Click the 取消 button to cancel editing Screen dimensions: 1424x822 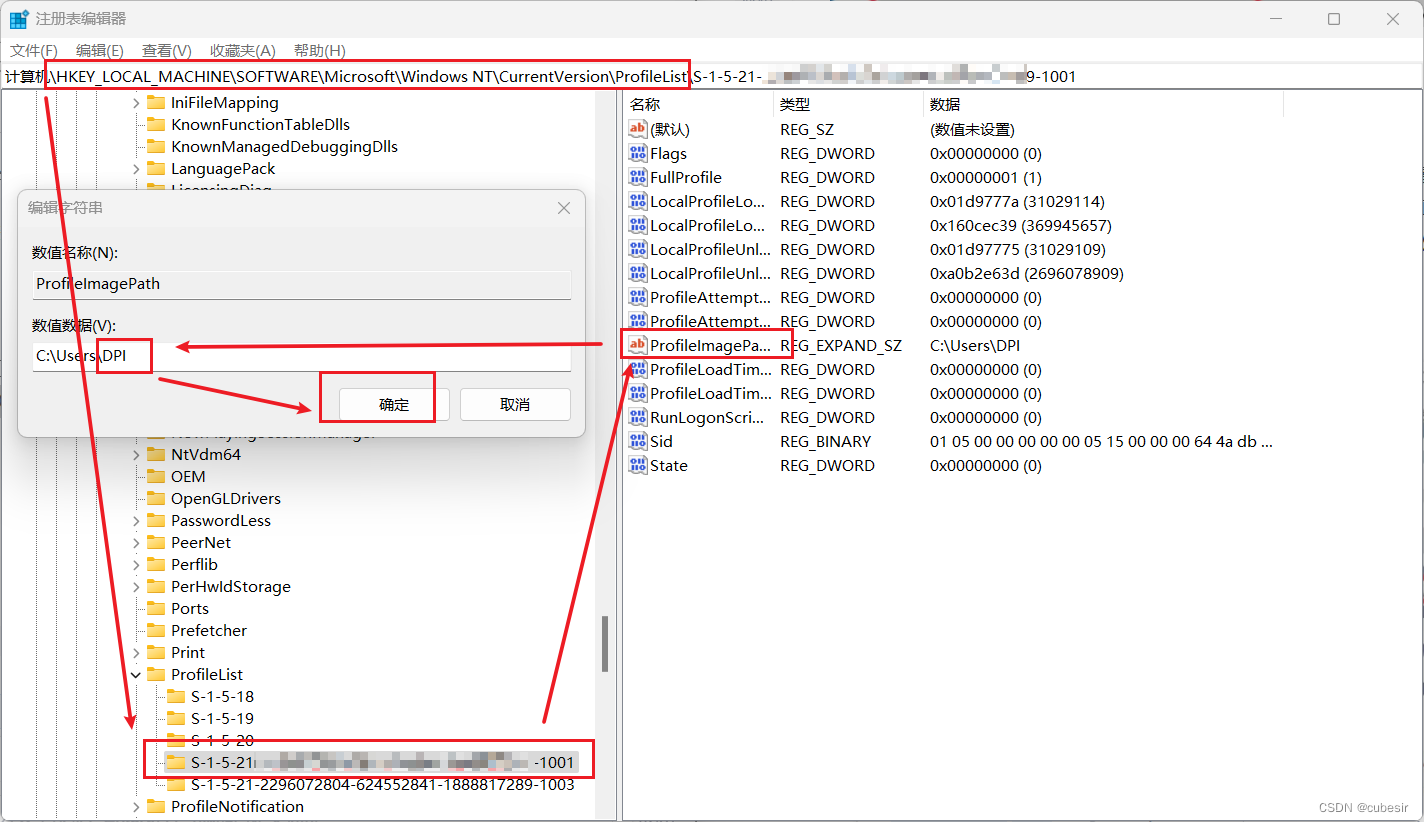515,404
